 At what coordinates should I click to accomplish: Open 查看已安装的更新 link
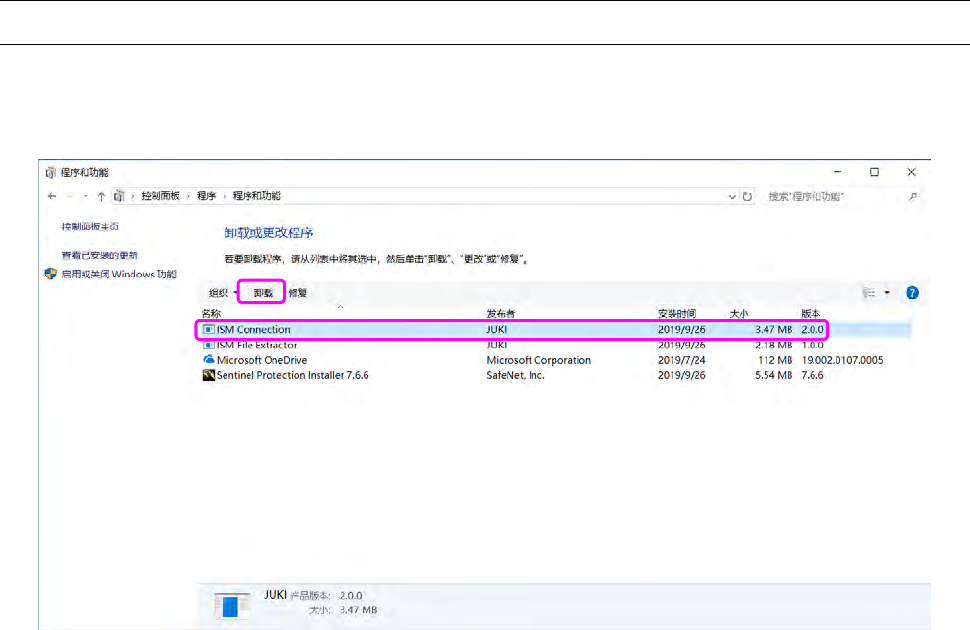point(99,255)
